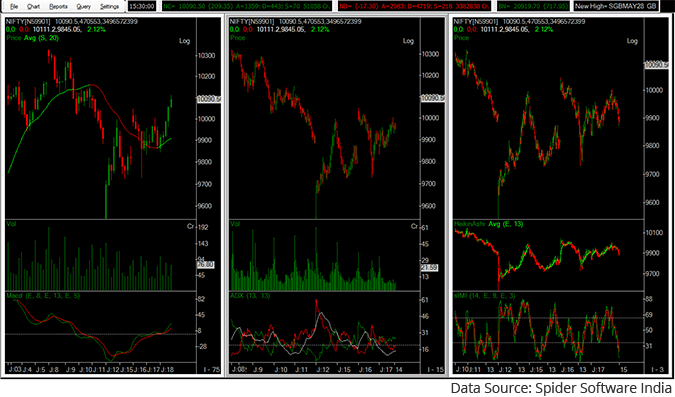Click the red ND= ticker box
This screenshot has width=675, height=397.
click(x=414, y=6)
